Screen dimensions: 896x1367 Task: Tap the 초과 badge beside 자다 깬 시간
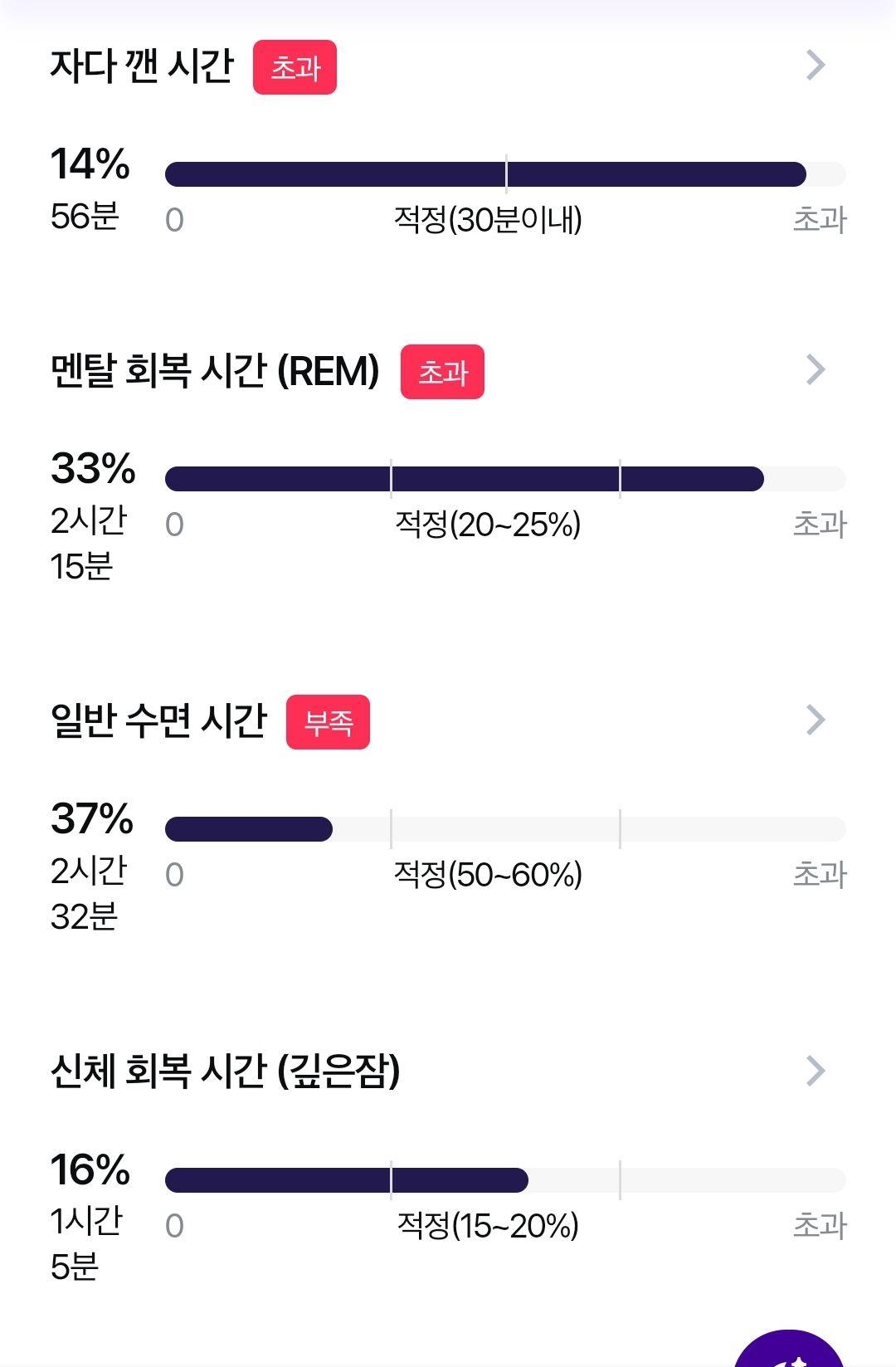tap(295, 67)
